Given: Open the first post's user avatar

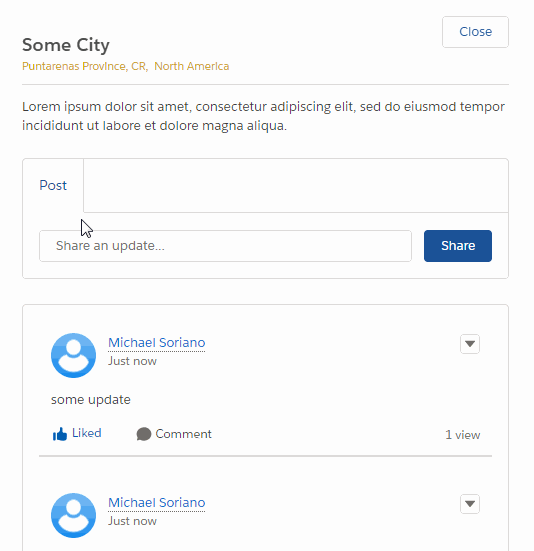Looking at the screenshot, I should click(x=73, y=355).
